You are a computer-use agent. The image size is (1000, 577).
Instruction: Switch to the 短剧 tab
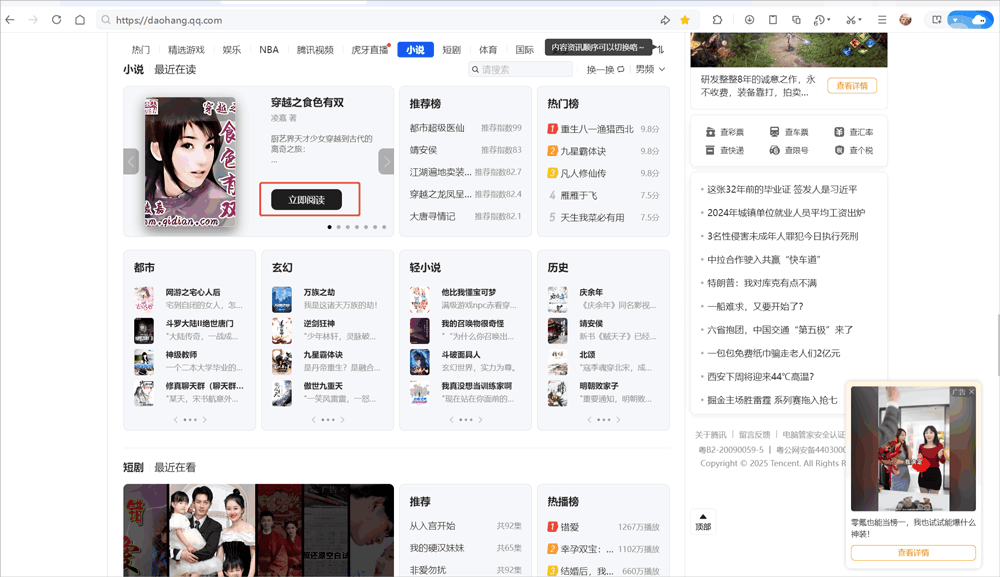[451, 48]
